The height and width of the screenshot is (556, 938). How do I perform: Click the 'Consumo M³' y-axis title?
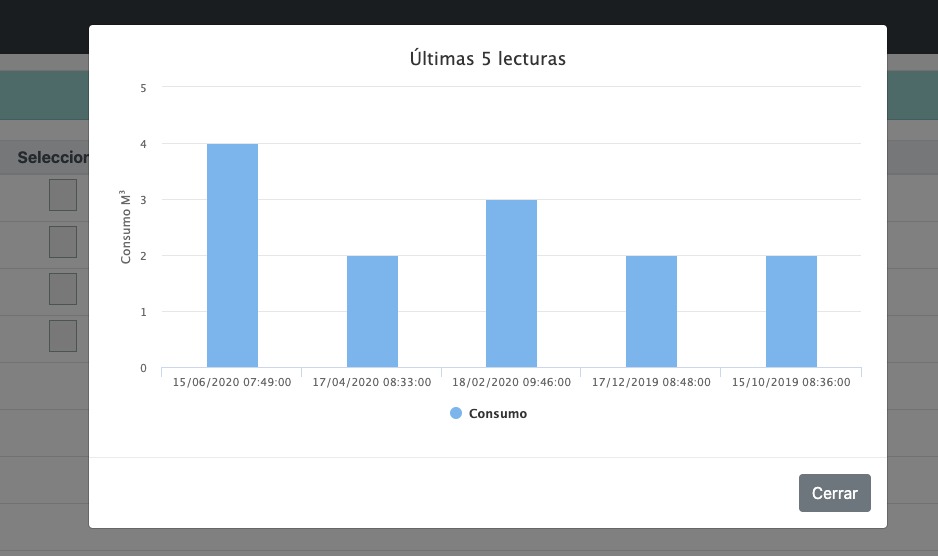tap(126, 226)
